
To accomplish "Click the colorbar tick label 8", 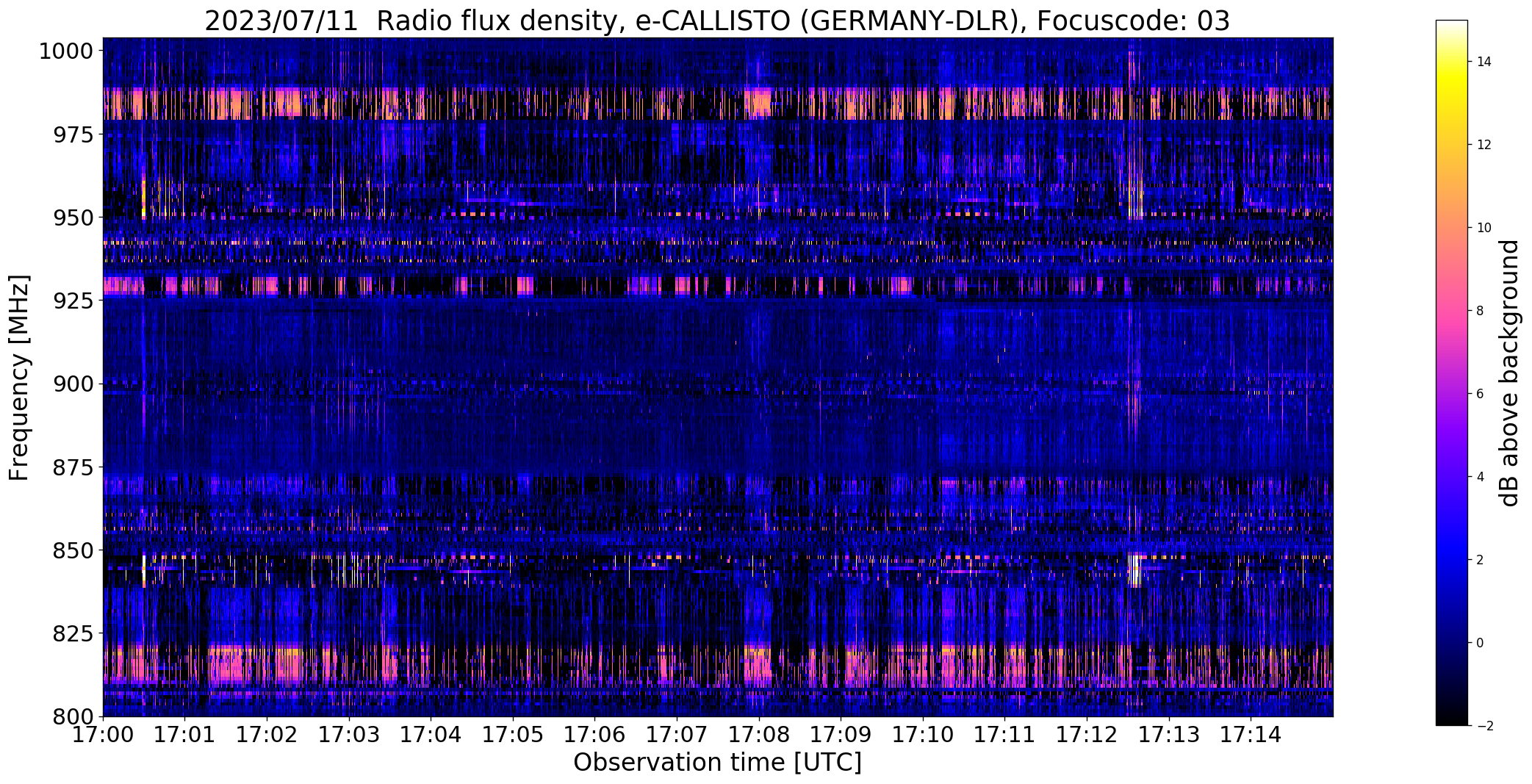I will (1481, 311).
